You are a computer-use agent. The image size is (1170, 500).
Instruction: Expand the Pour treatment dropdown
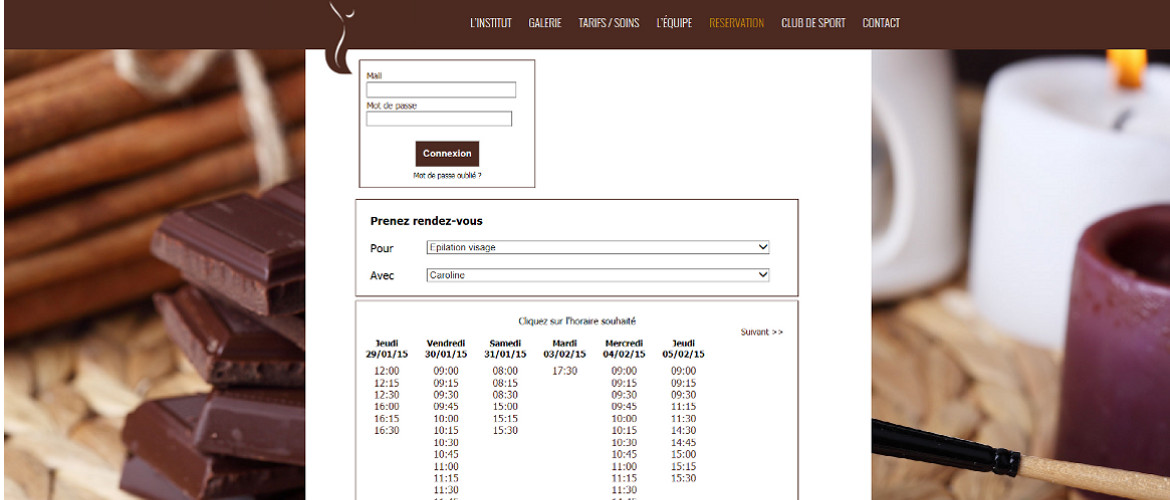(598, 247)
